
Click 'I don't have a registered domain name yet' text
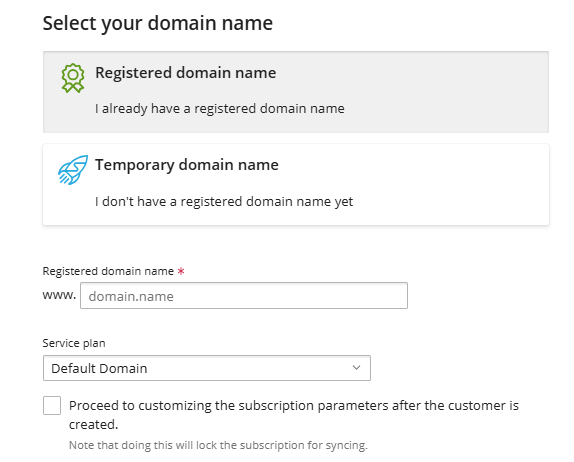click(224, 202)
